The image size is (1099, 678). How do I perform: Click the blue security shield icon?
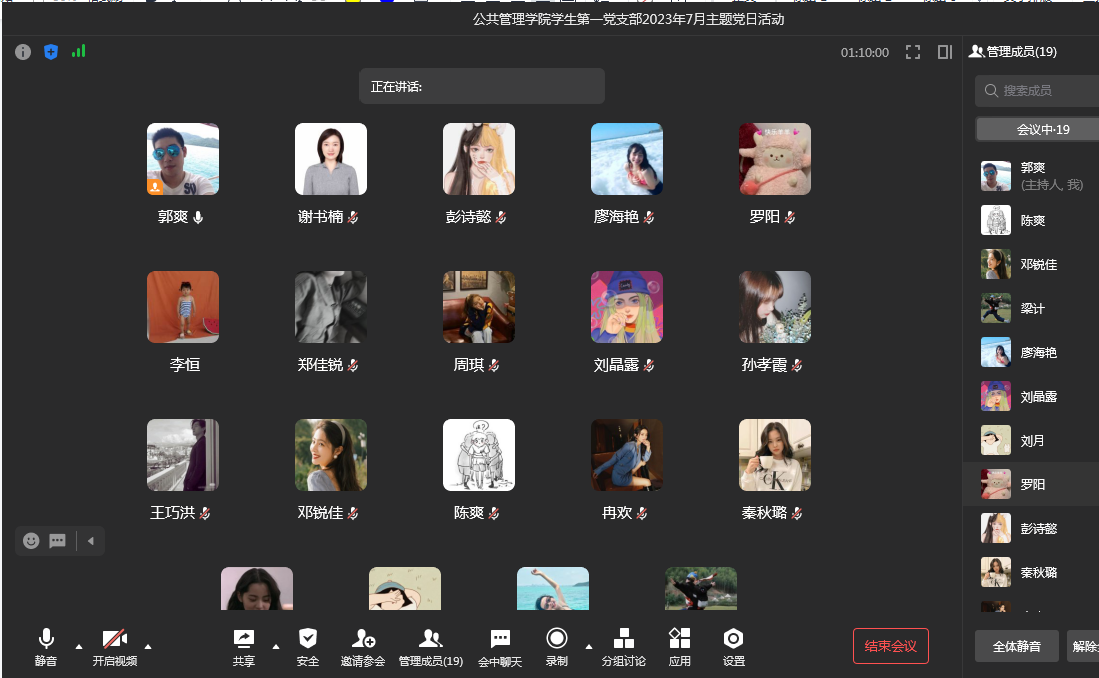(51, 52)
